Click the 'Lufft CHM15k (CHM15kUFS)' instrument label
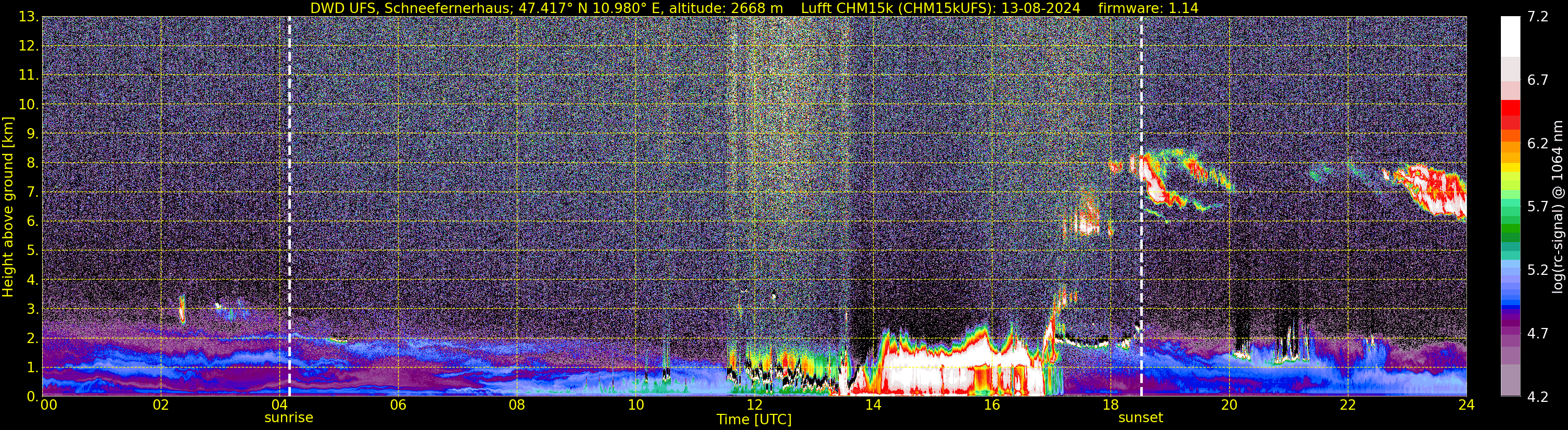1568x430 pixels. coord(898,8)
